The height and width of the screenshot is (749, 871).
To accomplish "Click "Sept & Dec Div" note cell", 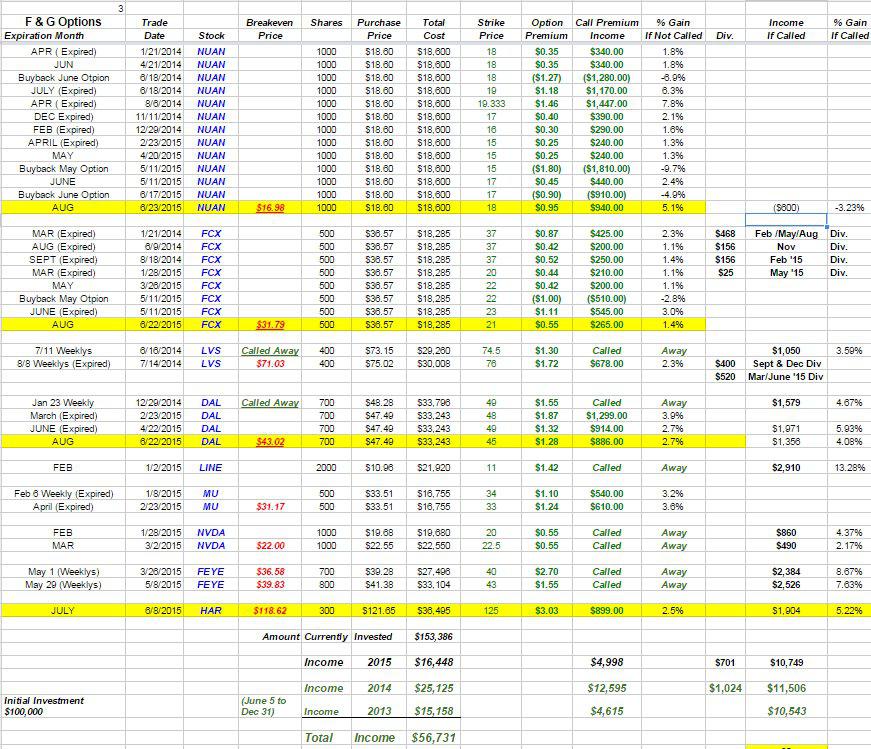I will pos(787,363).
